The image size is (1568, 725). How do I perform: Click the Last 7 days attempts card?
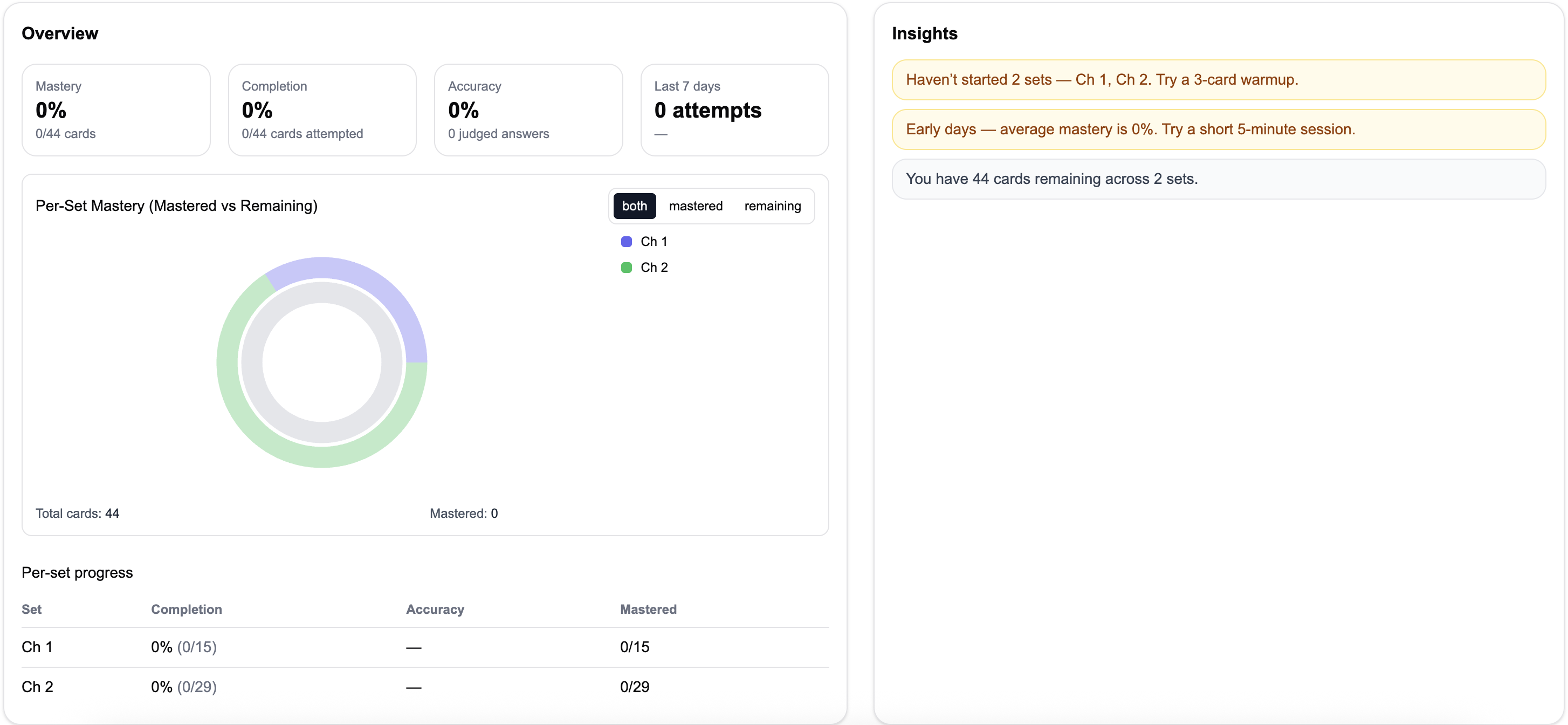click(x=734, y=110)
